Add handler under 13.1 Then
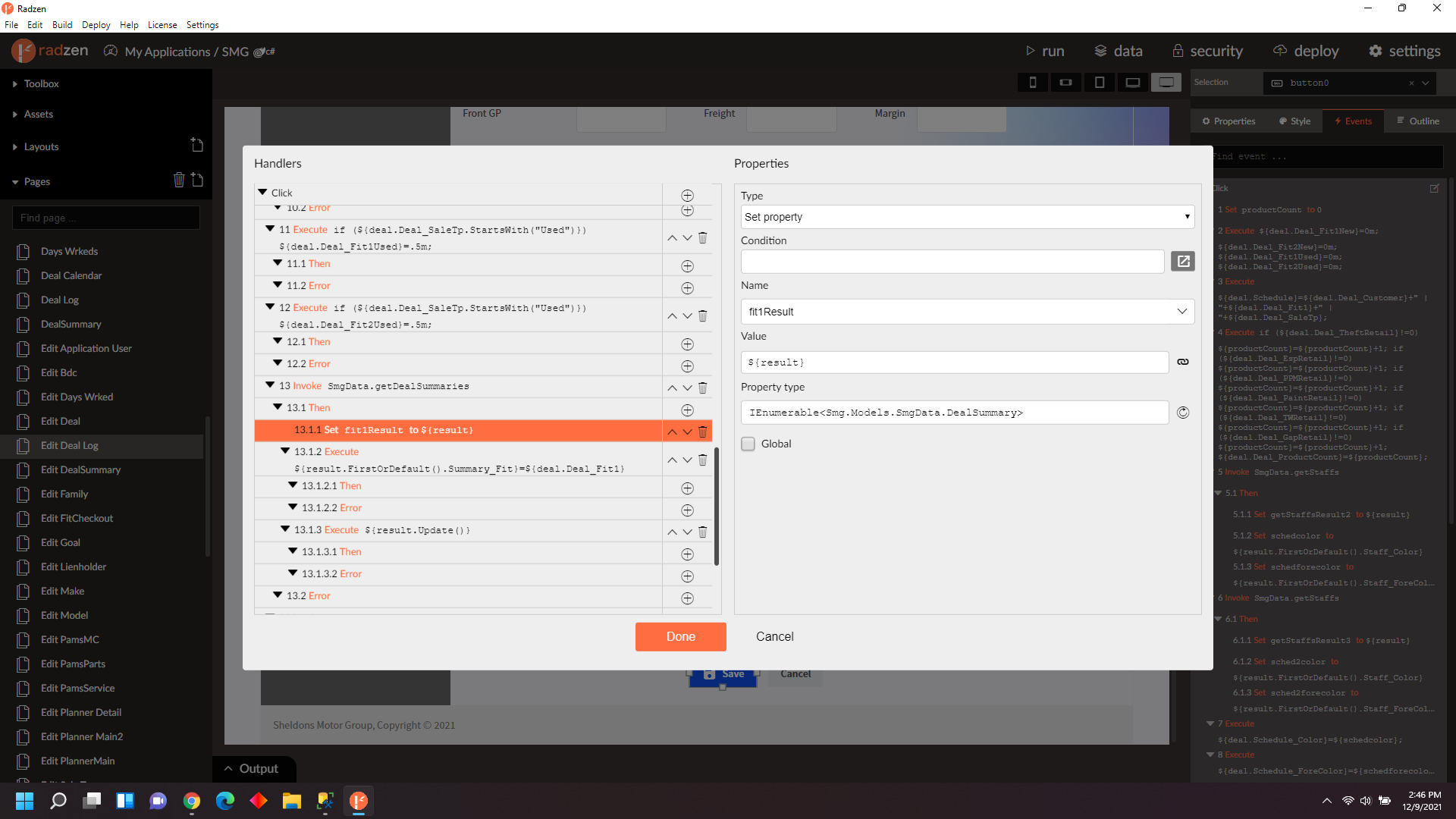This screenshot has width=1456, height=819. click(x=687, y=410)
